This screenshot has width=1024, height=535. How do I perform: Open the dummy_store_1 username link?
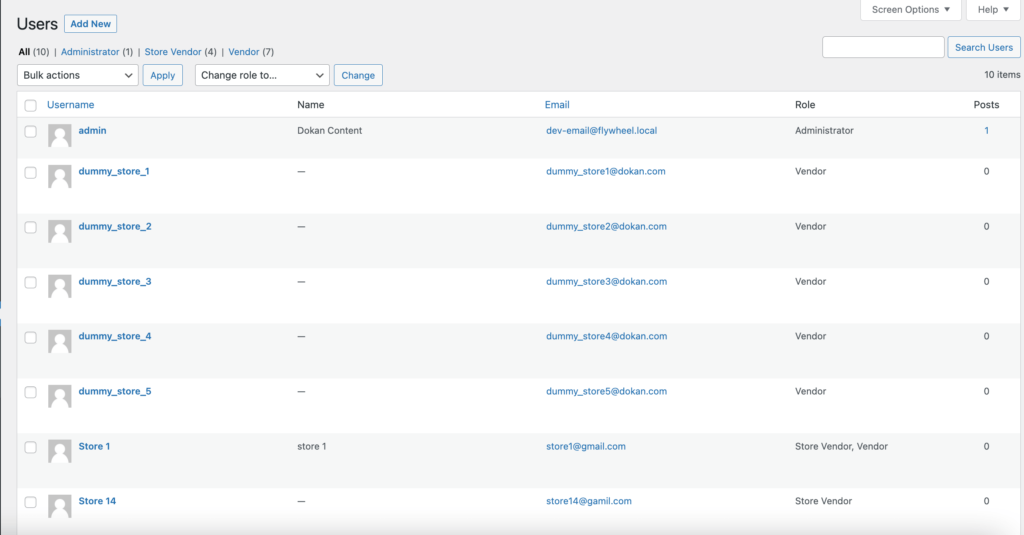(114, 171)
